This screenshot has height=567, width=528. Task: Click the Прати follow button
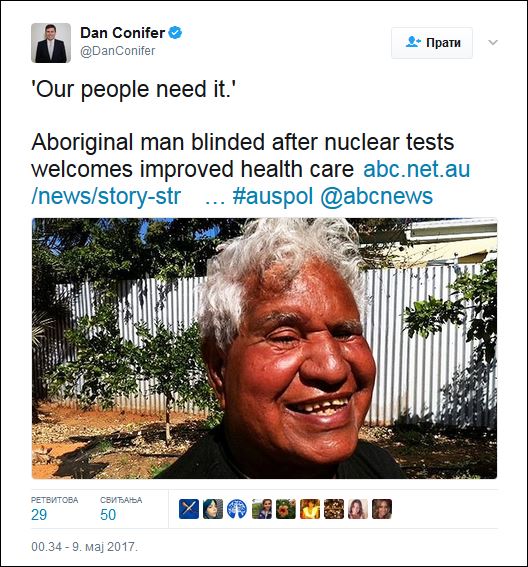click(432, 43)
